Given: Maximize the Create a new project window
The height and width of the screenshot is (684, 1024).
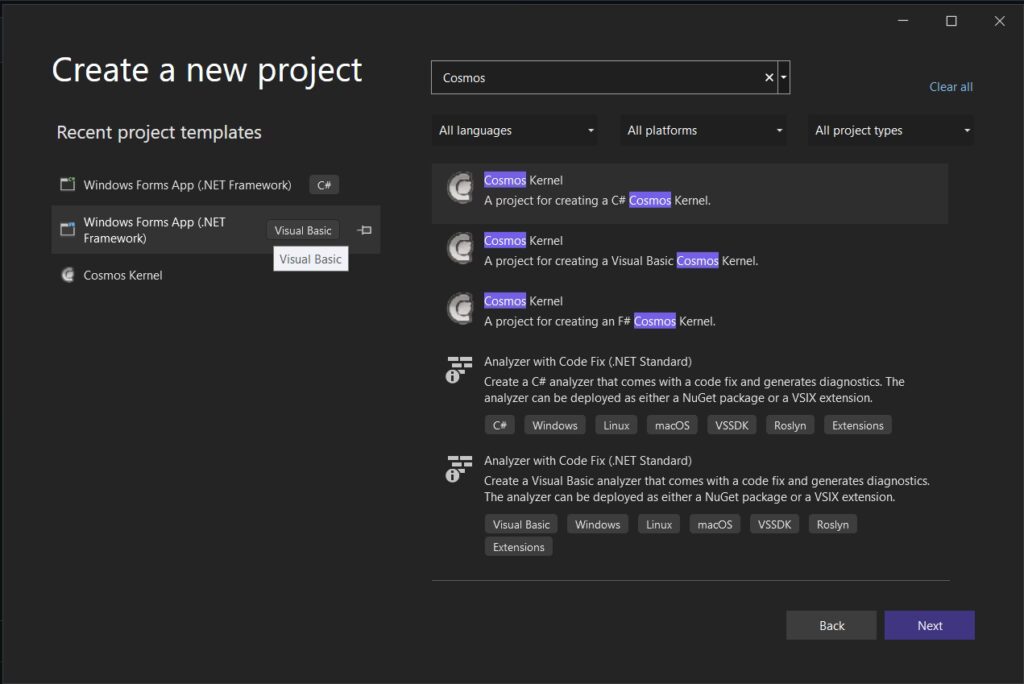Looking at the screenshot, I should click(x=951, y=21).
